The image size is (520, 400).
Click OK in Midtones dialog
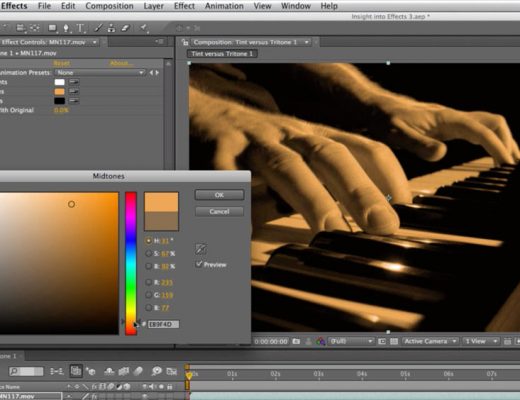[219, 195]
